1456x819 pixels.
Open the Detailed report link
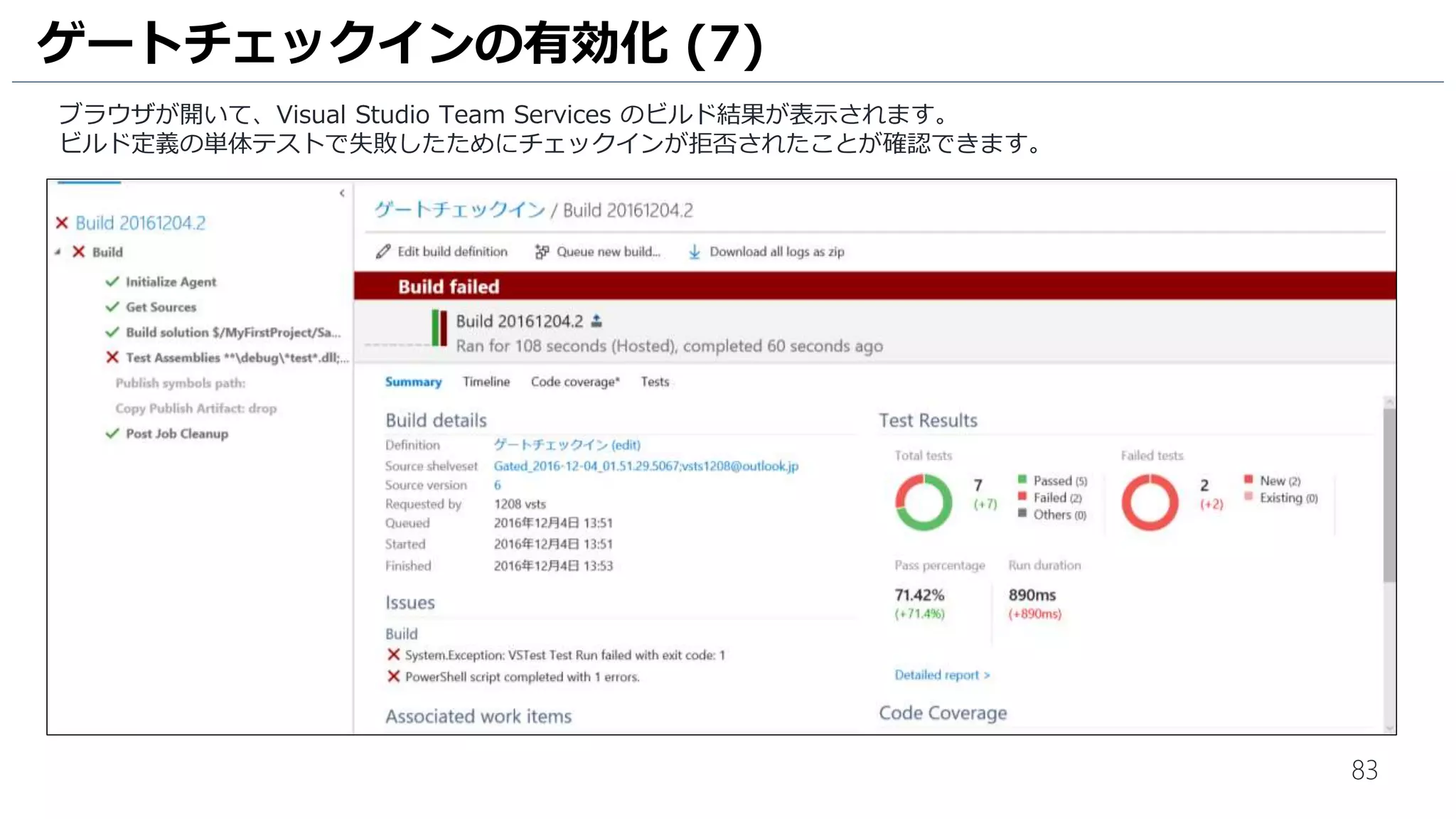coord(942,675)
